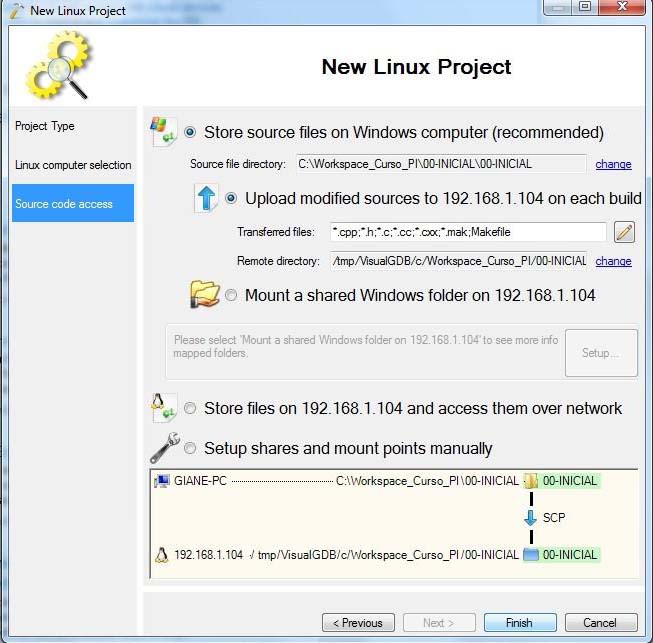653x643 pixels.
Task: Select Store files on 192.168.1.104 over network
Action: click(x=190, y=408)
